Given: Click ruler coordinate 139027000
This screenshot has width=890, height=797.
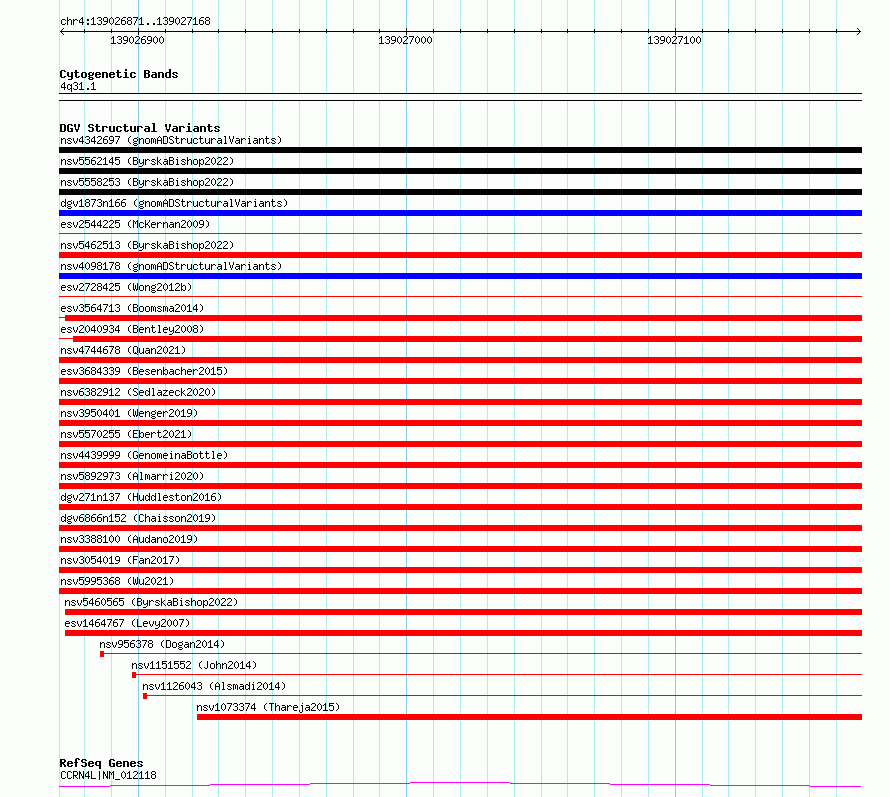Looking at the screenshot, I should [405, 40].
